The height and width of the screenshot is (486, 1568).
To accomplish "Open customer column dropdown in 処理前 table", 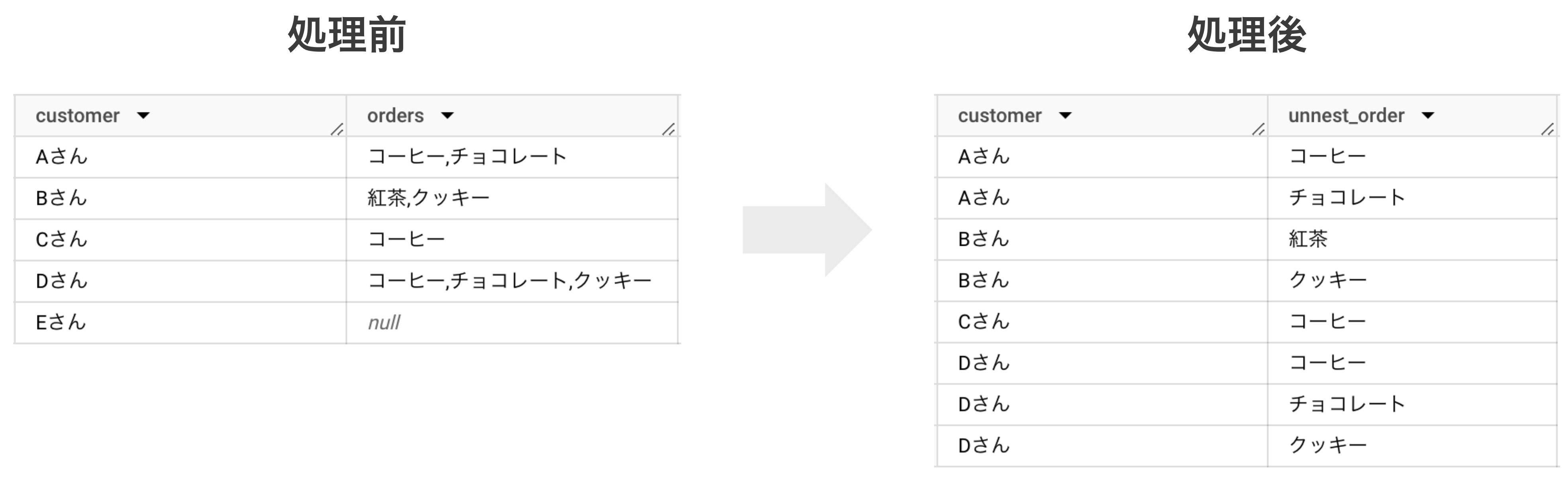I will [143, 116].
